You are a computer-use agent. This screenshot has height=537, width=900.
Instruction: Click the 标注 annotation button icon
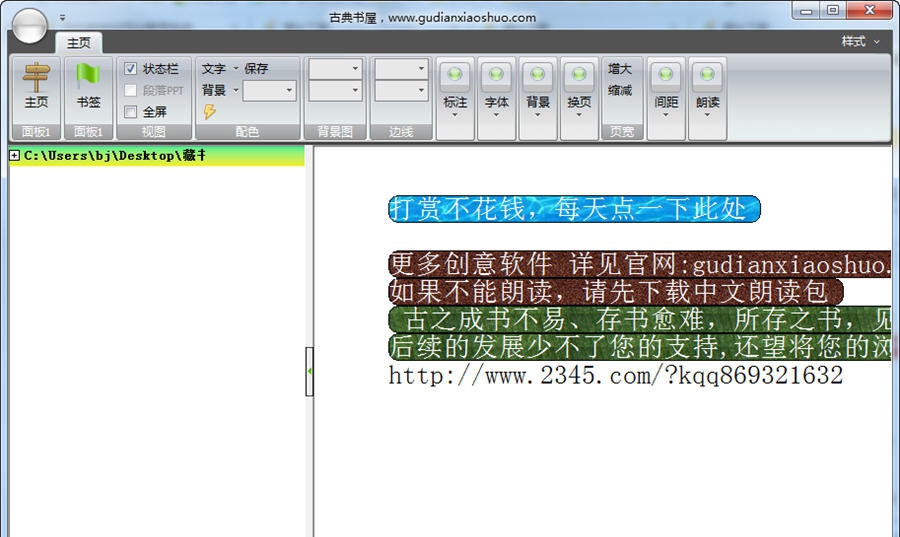(x=455, y=77)
